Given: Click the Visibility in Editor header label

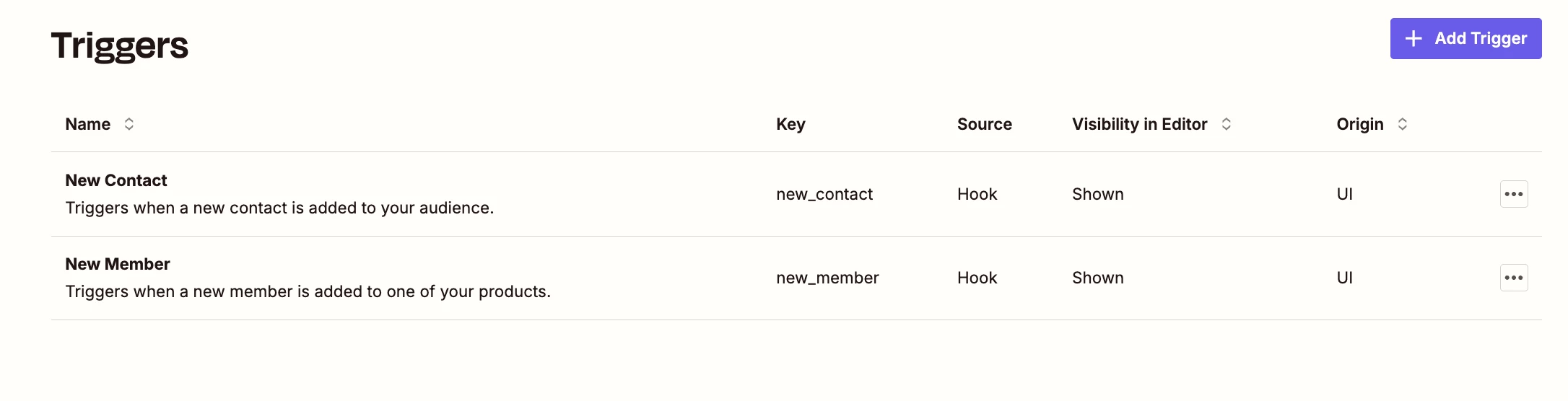Looking at the screenshot, I should (1139, 124).
